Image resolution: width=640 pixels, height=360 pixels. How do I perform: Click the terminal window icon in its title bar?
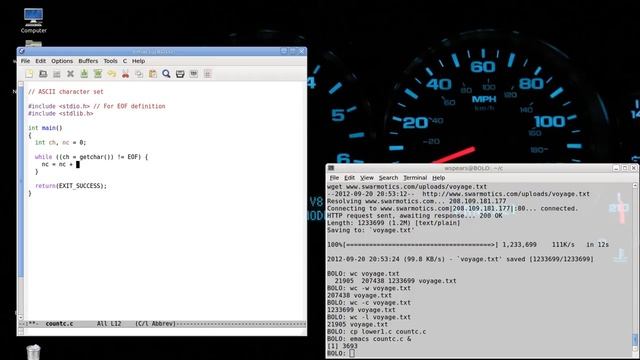tap(331, 168)
